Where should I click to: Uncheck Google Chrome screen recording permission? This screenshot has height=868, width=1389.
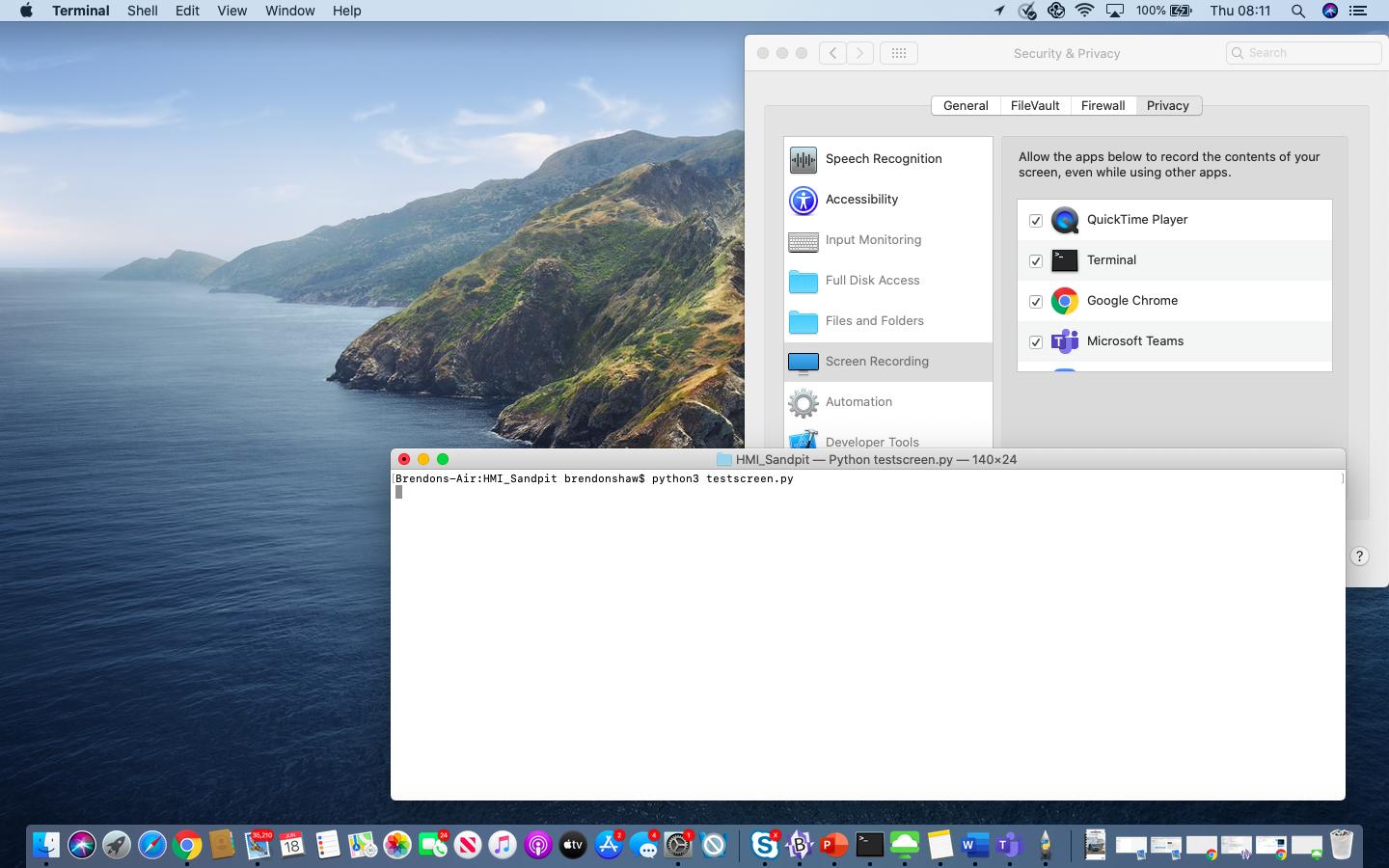1036,302
